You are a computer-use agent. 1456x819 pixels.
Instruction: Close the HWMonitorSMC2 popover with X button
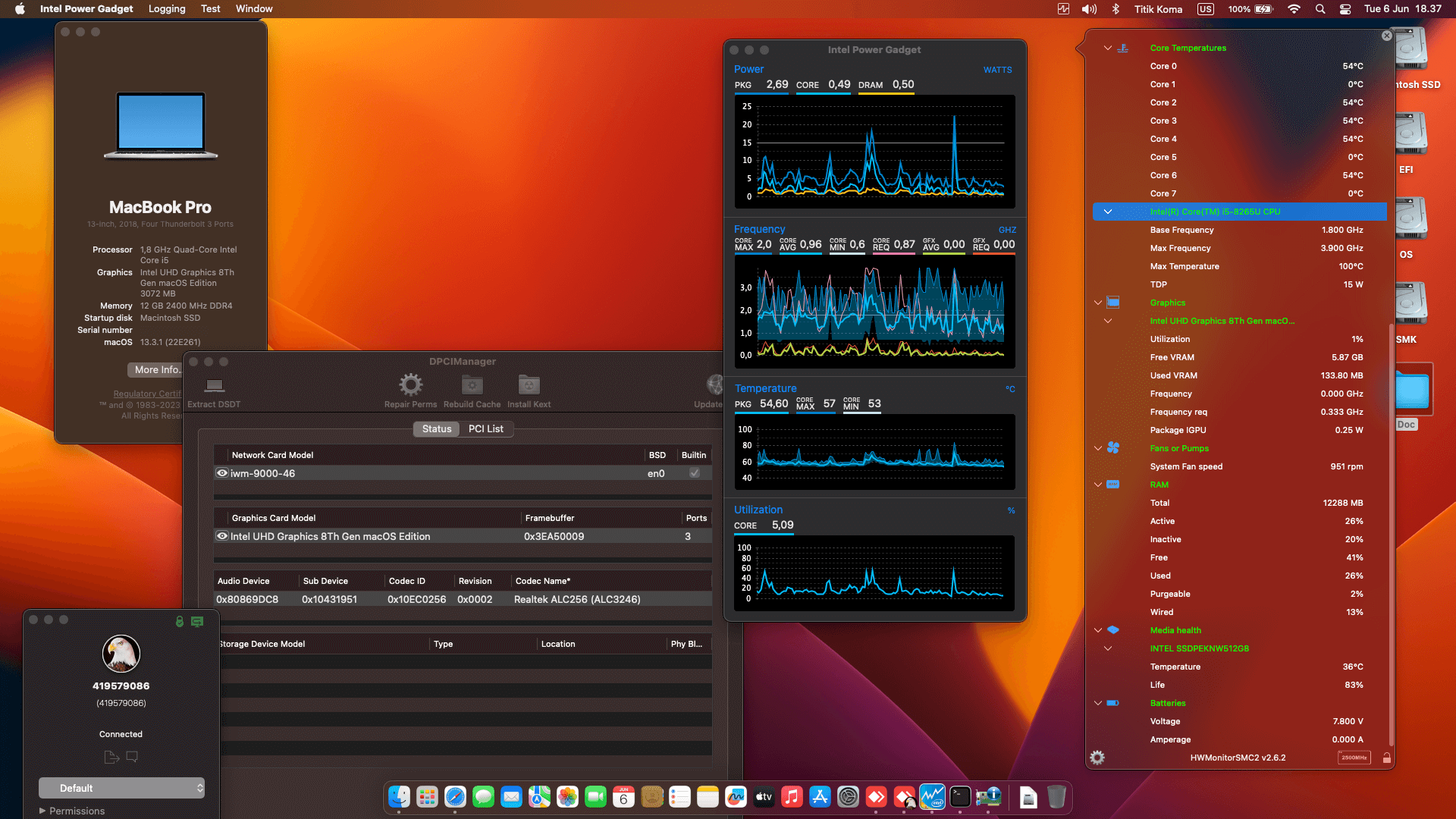point(1386,36)
